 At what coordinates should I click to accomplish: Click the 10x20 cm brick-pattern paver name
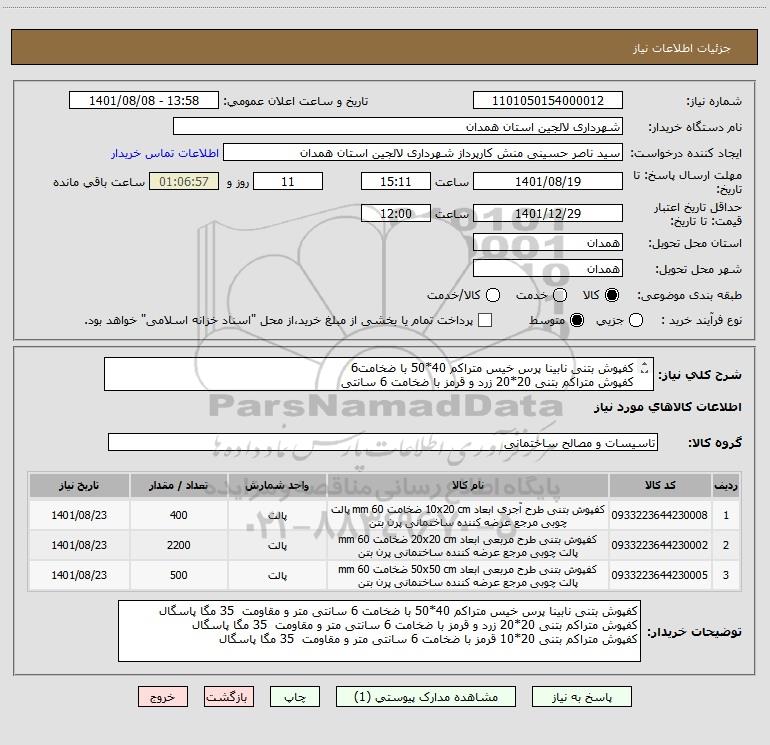(468, 516)
